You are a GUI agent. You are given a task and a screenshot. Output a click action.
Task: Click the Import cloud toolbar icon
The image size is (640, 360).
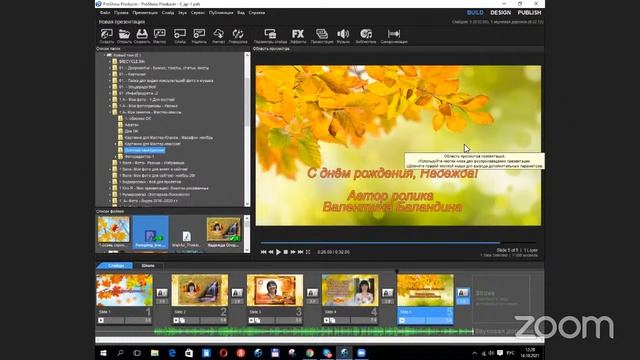(x=218, y=34)
